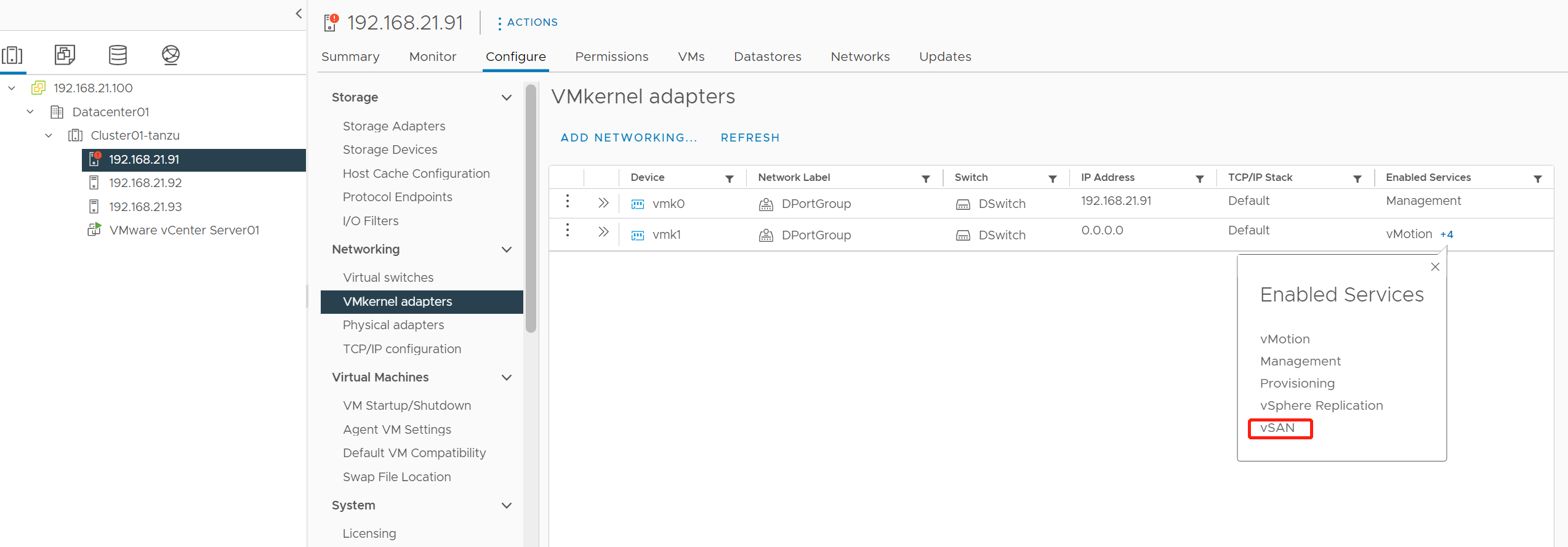Collapse the left navigation panel arrow

pos(299,14)
